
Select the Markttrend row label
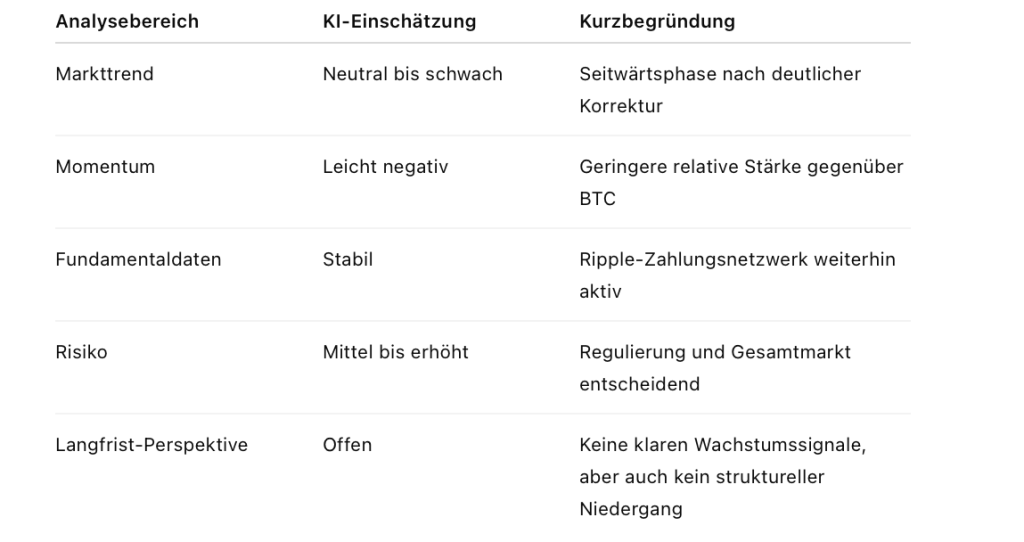point(104,74)
